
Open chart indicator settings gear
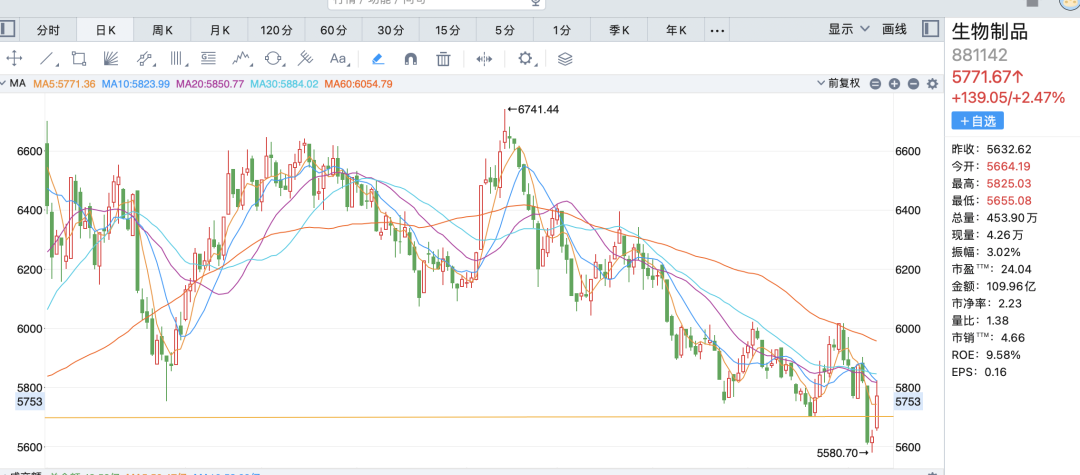click(933, 84)
